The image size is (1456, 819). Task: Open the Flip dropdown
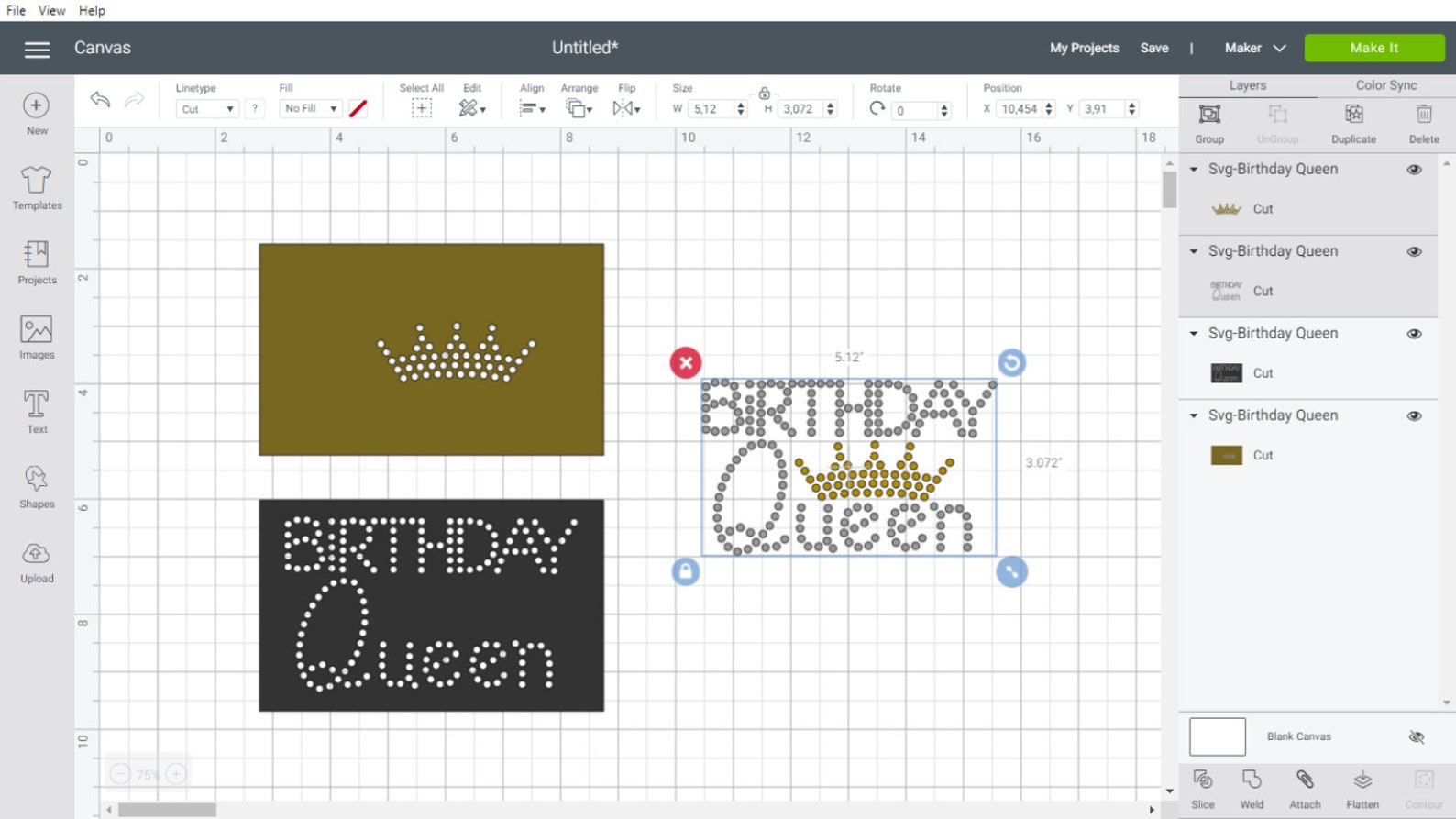tap(626, 108)
